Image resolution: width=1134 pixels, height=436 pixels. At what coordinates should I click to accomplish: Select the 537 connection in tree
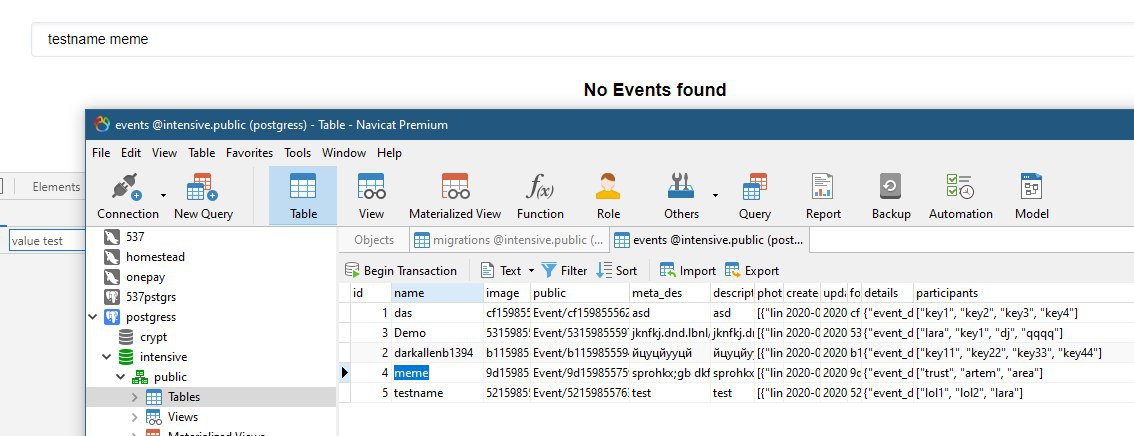point(135,236)
